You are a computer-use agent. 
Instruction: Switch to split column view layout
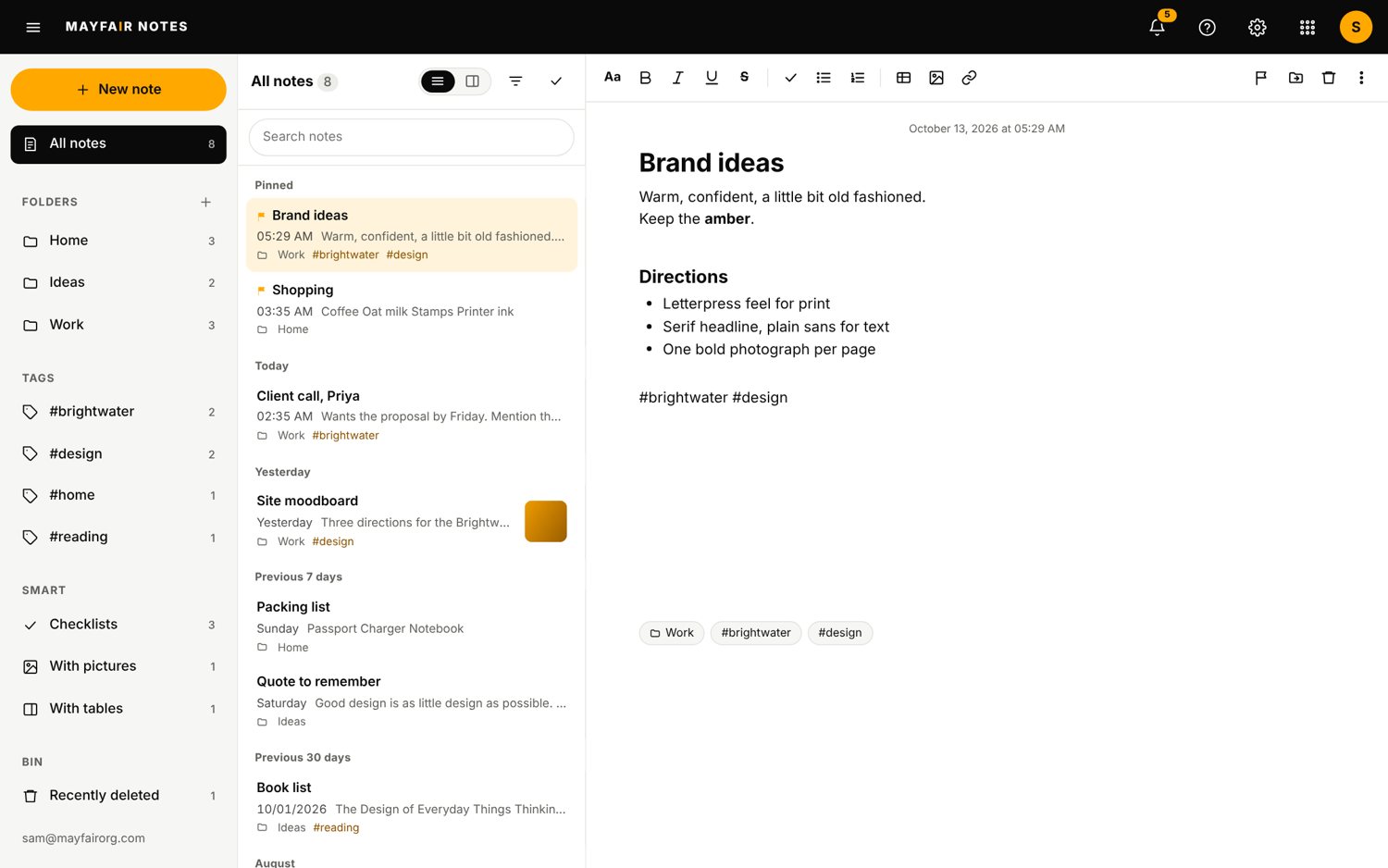tap(472, 81)
